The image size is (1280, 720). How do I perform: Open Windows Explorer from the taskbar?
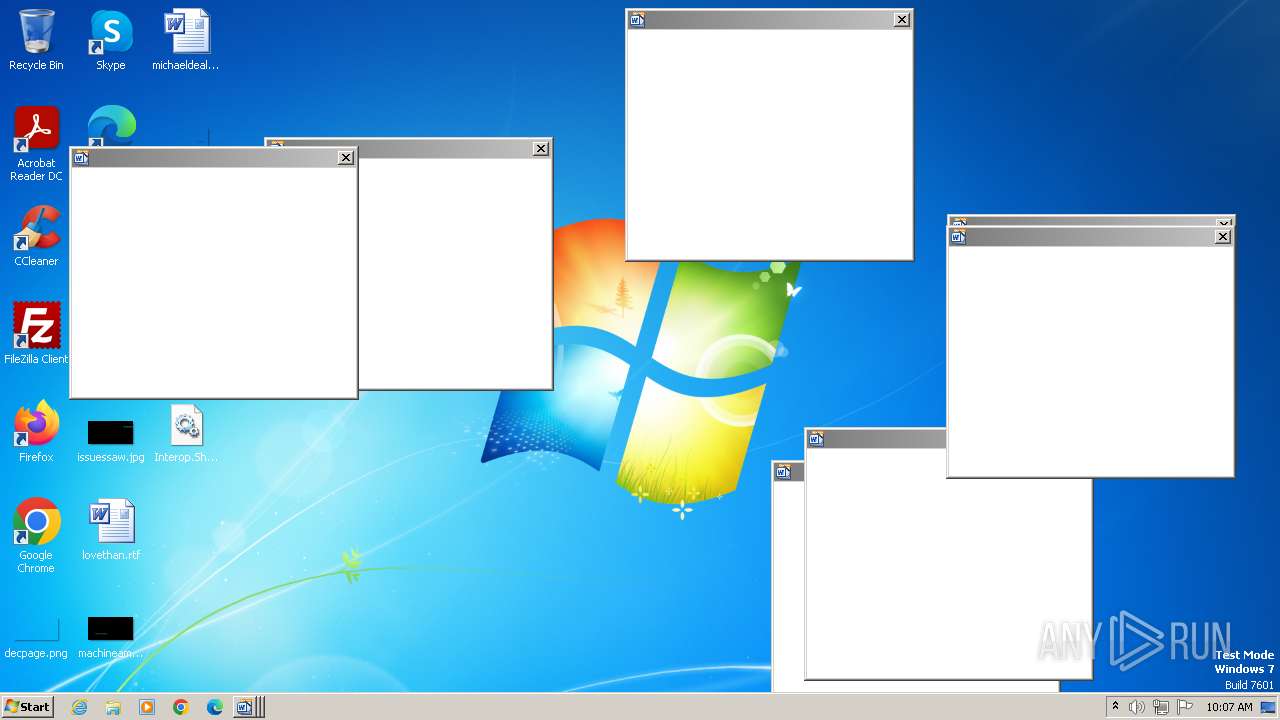click(113, 707)
